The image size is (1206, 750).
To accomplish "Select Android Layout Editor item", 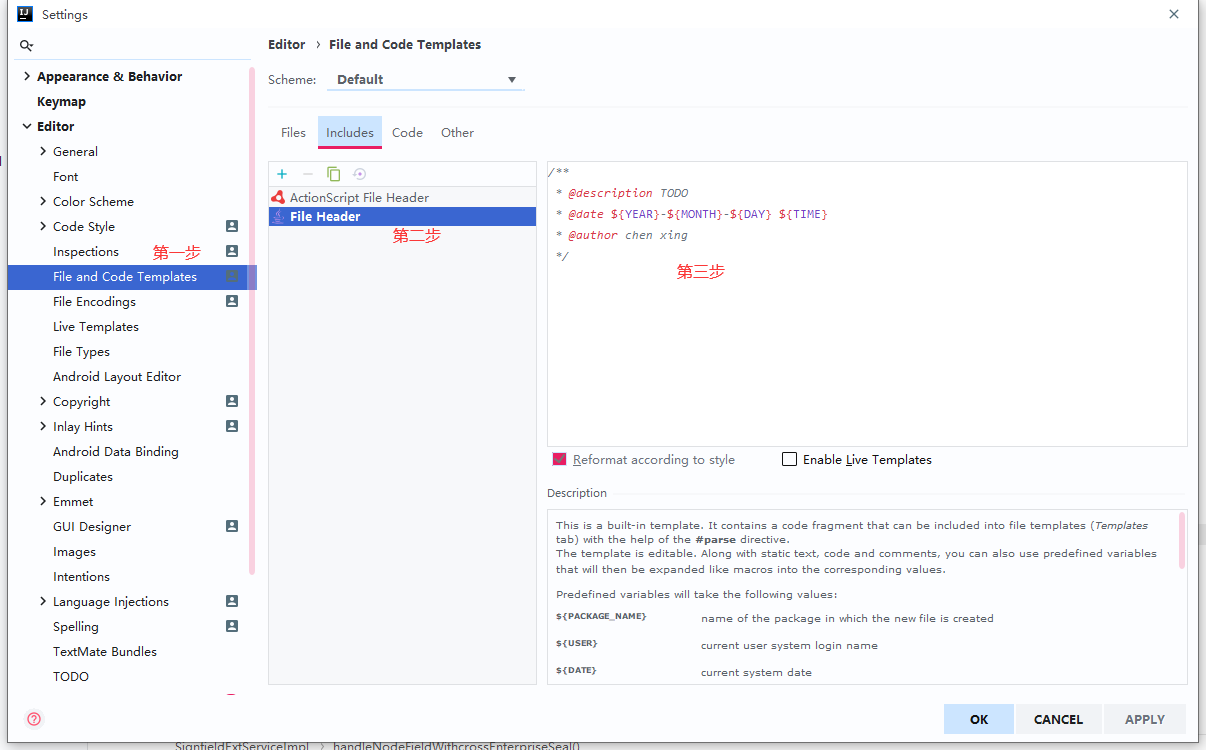I will (117, 376).
